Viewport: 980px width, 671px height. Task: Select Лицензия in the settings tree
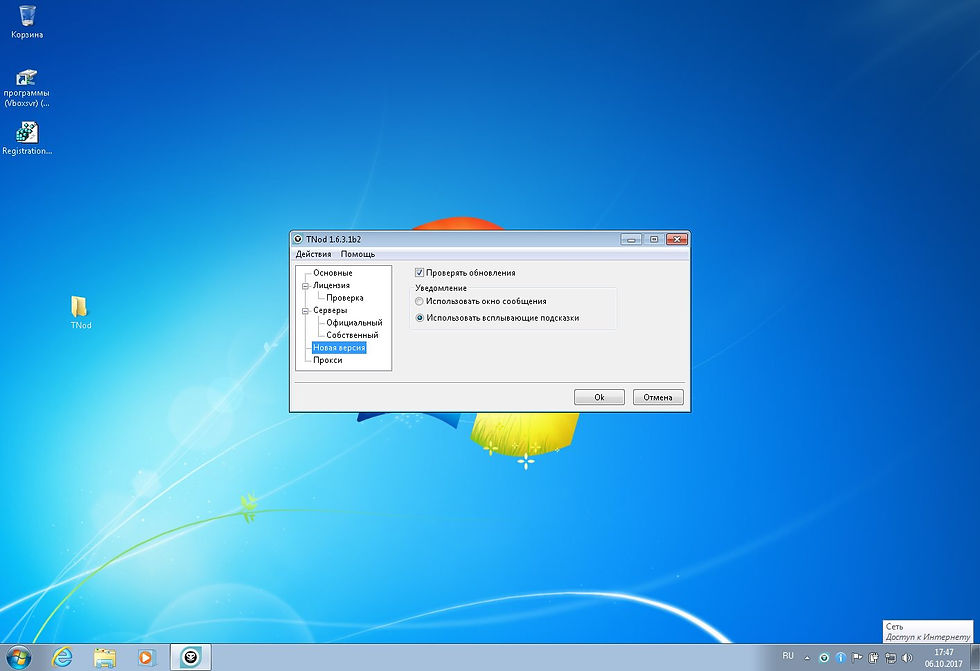pos(331,286)
